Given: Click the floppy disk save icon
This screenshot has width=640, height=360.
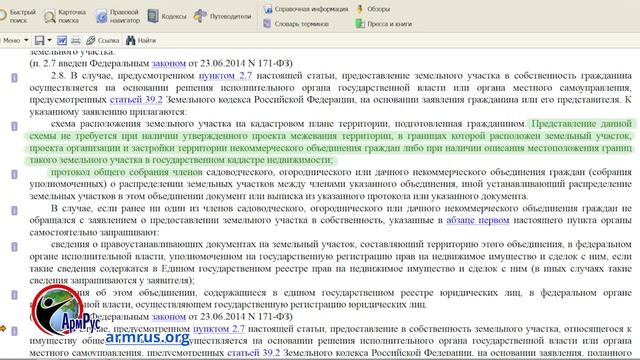Looking at the screenshot, I should pyautogui.click(x=39, y=40).
